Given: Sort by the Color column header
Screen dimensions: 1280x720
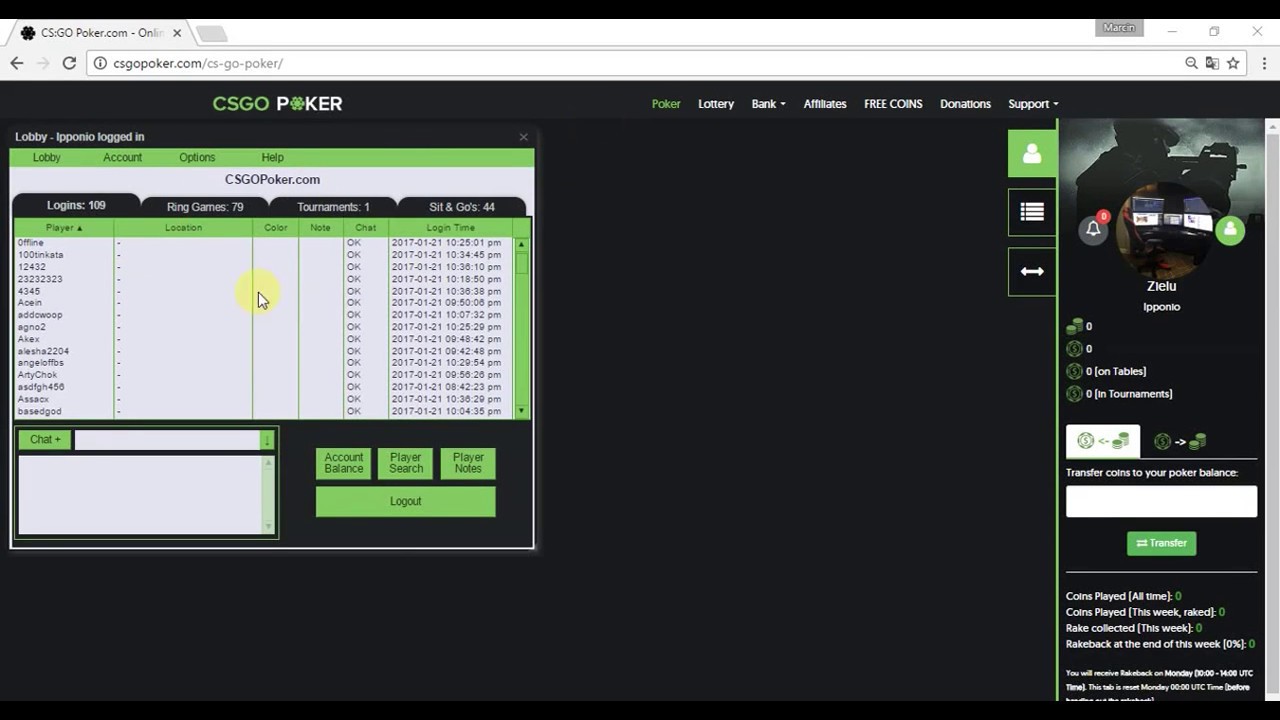Looking at the screenshot, I should point(276,228).
